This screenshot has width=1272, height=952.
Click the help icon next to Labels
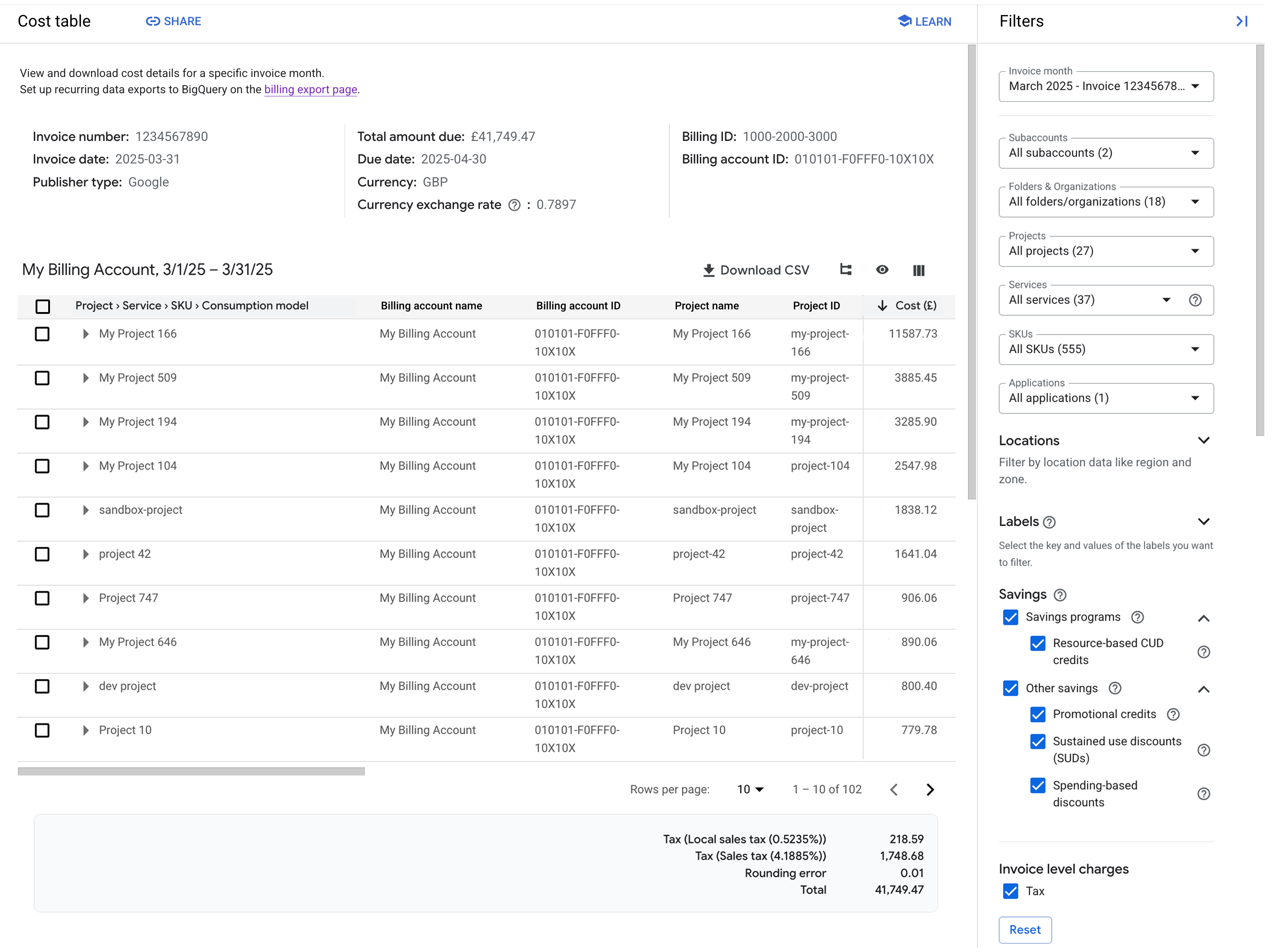[x=1049, y=522]
